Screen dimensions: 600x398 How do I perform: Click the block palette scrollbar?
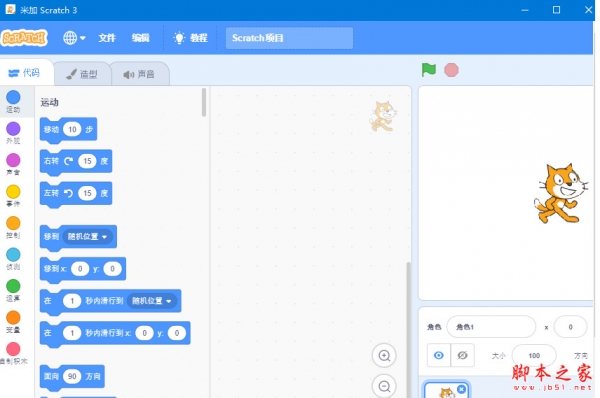(x=204, y=102)
